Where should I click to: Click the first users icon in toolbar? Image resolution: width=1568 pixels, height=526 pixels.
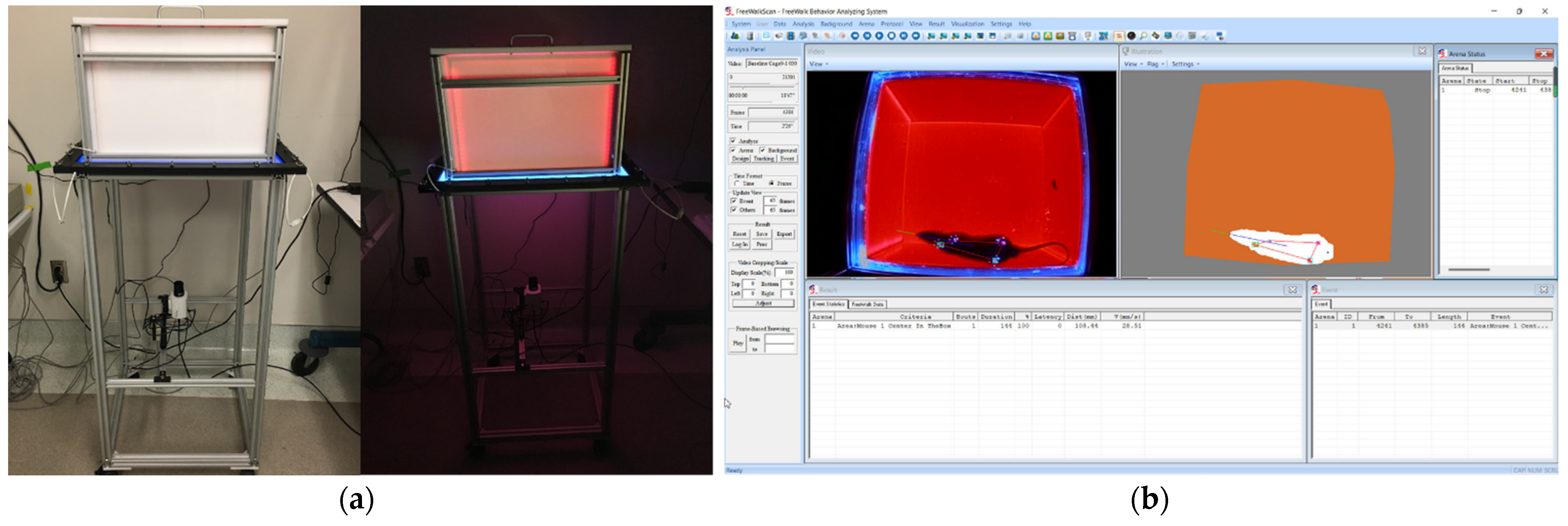tap(735, 36)
